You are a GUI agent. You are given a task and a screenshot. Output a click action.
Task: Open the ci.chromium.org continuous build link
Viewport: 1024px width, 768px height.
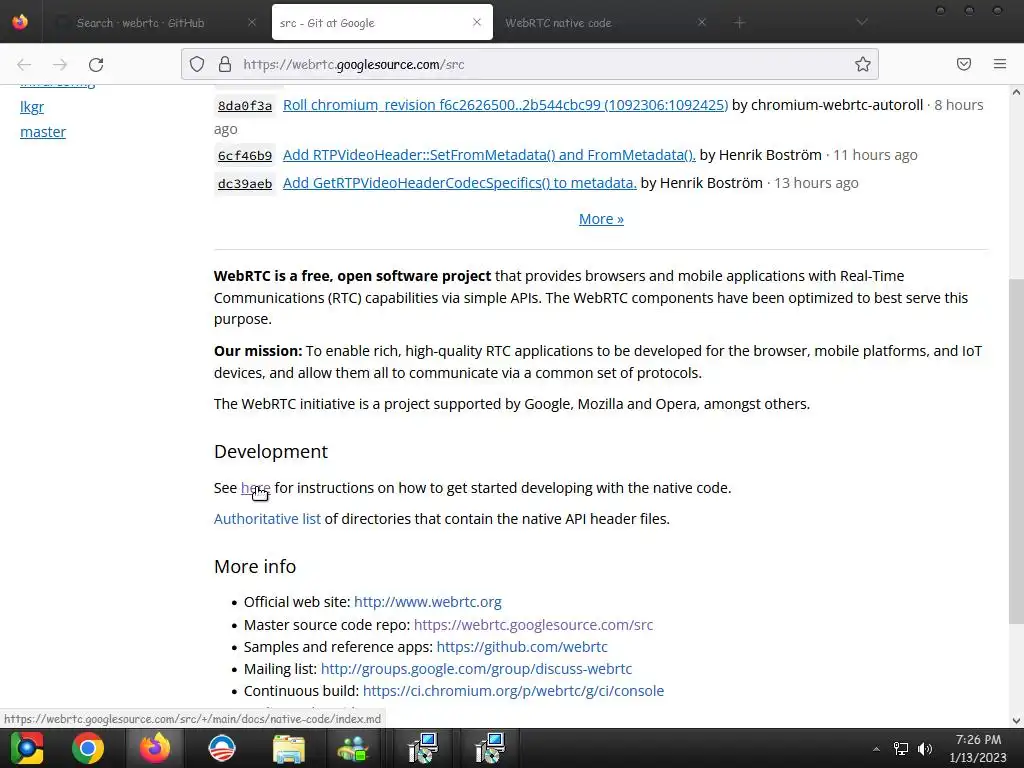513,691
